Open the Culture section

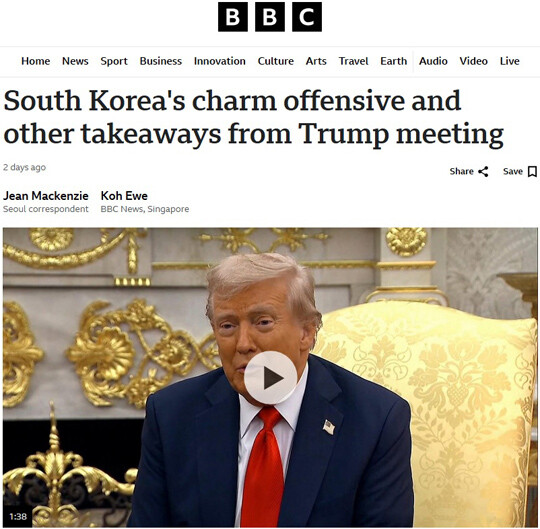[276, 61]
